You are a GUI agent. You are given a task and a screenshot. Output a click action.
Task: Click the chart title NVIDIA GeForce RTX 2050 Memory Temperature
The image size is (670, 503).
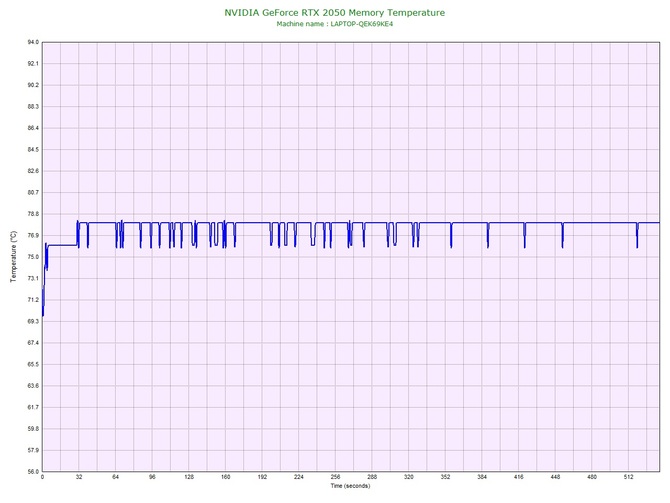(335, 13)
